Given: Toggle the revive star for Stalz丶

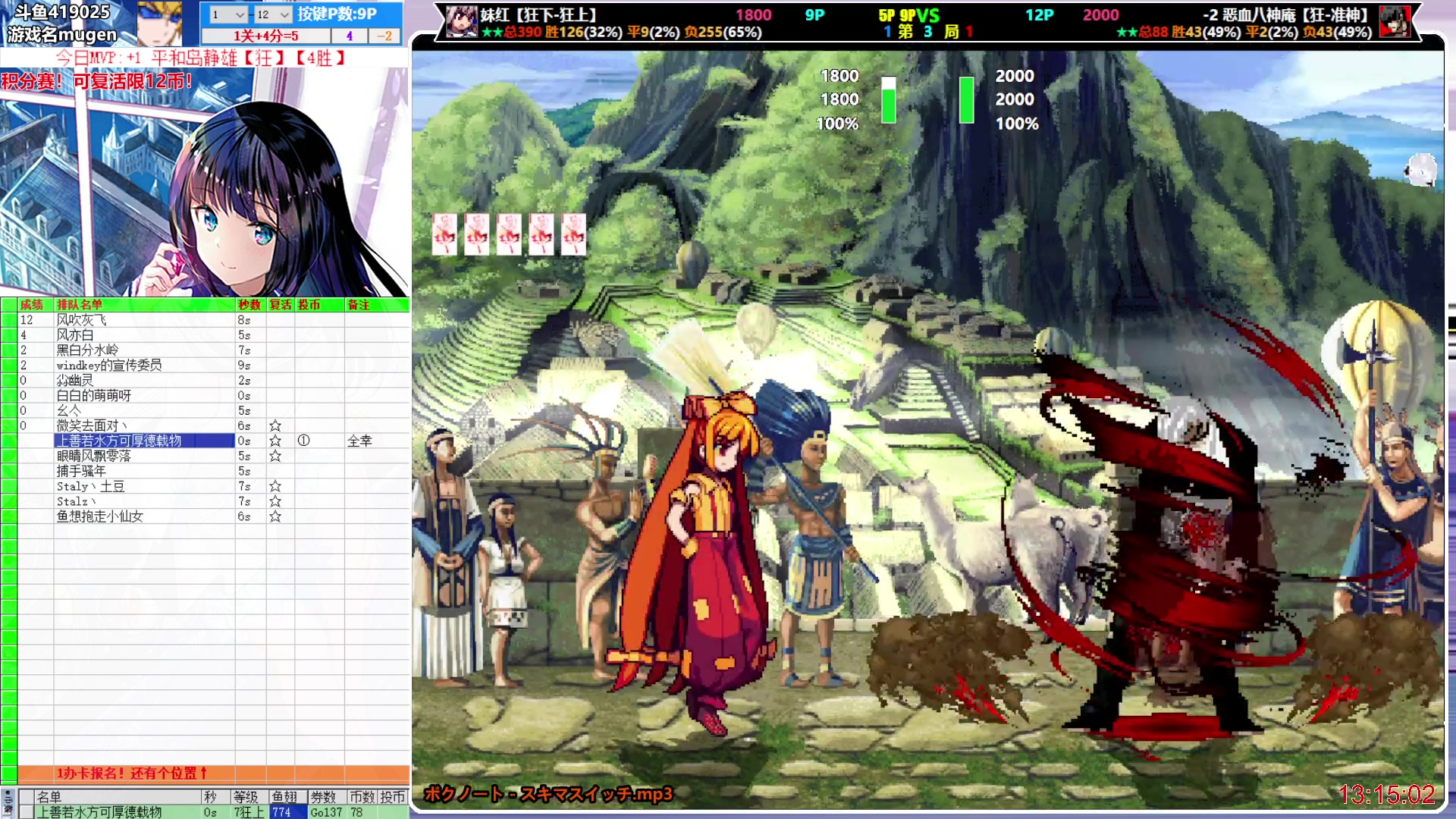Looking at the screenshot, I should 275,501.
